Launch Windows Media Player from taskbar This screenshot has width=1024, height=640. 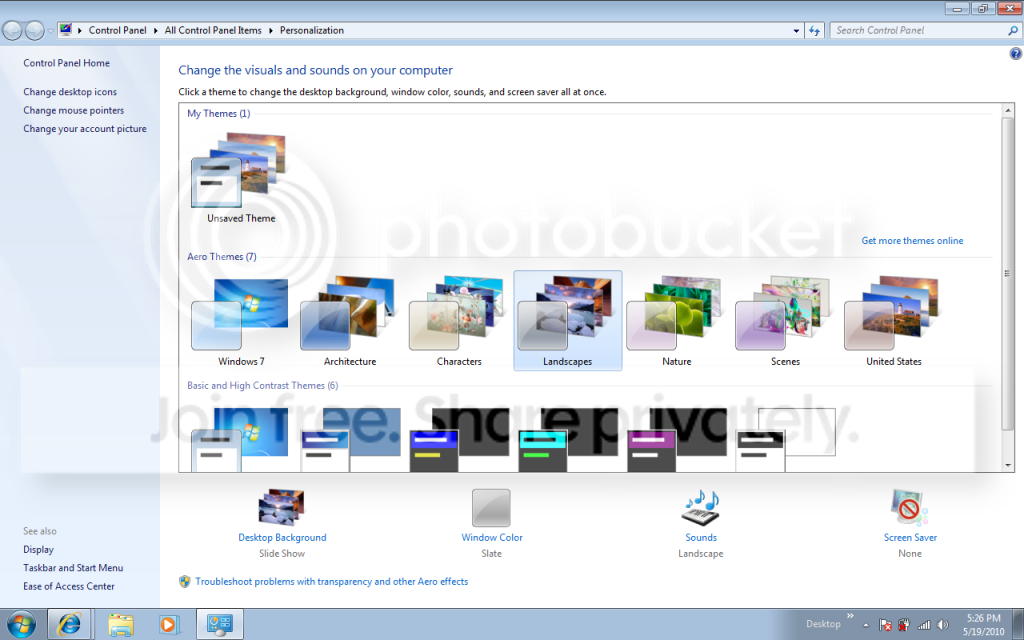pyautogui.click(x=169, y=625)
